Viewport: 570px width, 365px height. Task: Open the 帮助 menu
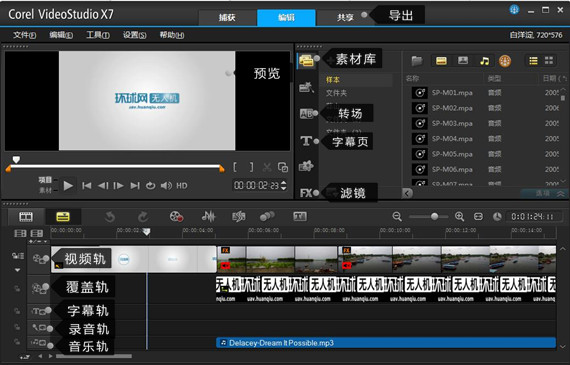pyautogui.click(x=172, y=35)
